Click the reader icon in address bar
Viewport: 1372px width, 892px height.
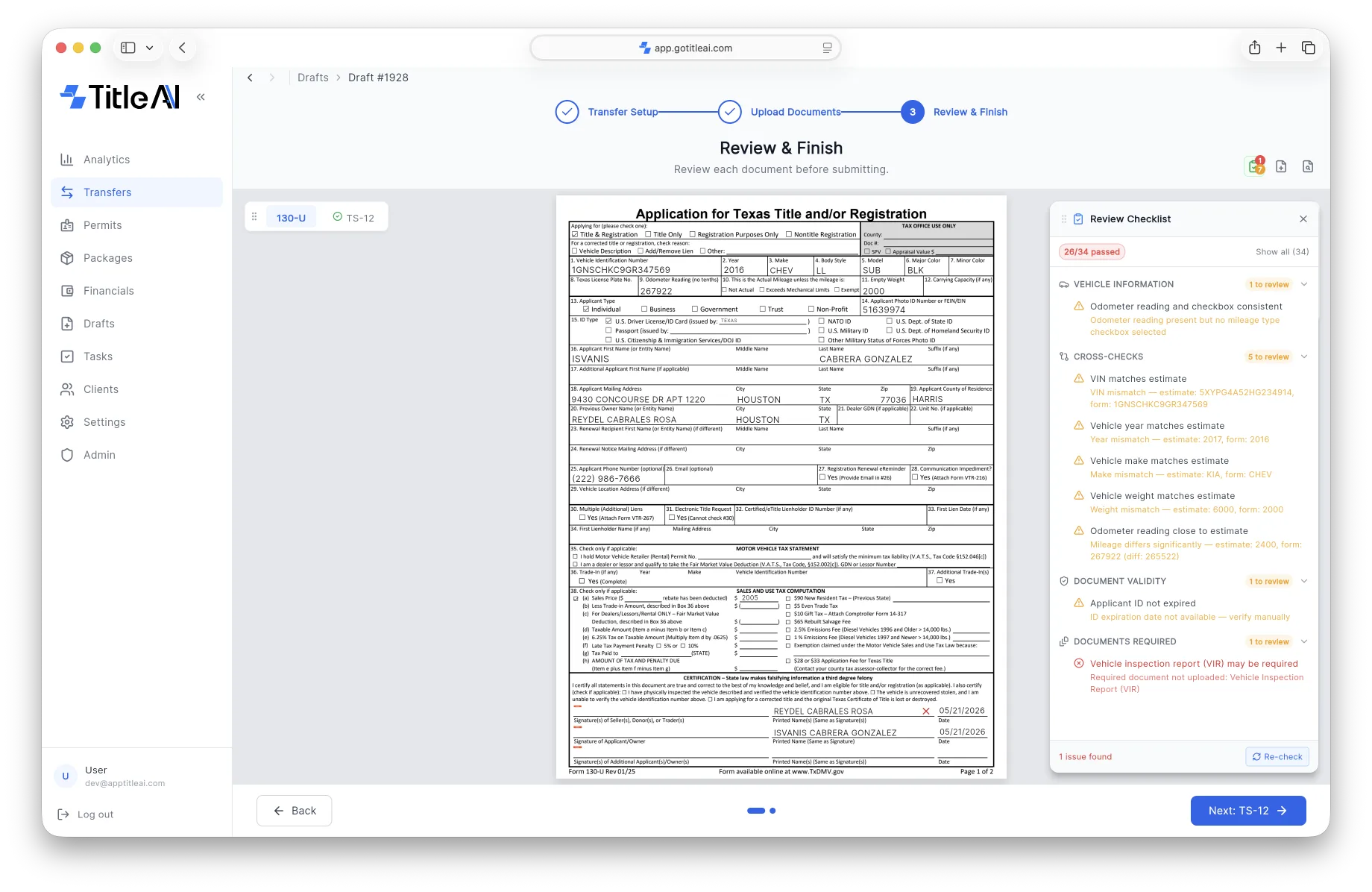[827, 48]
